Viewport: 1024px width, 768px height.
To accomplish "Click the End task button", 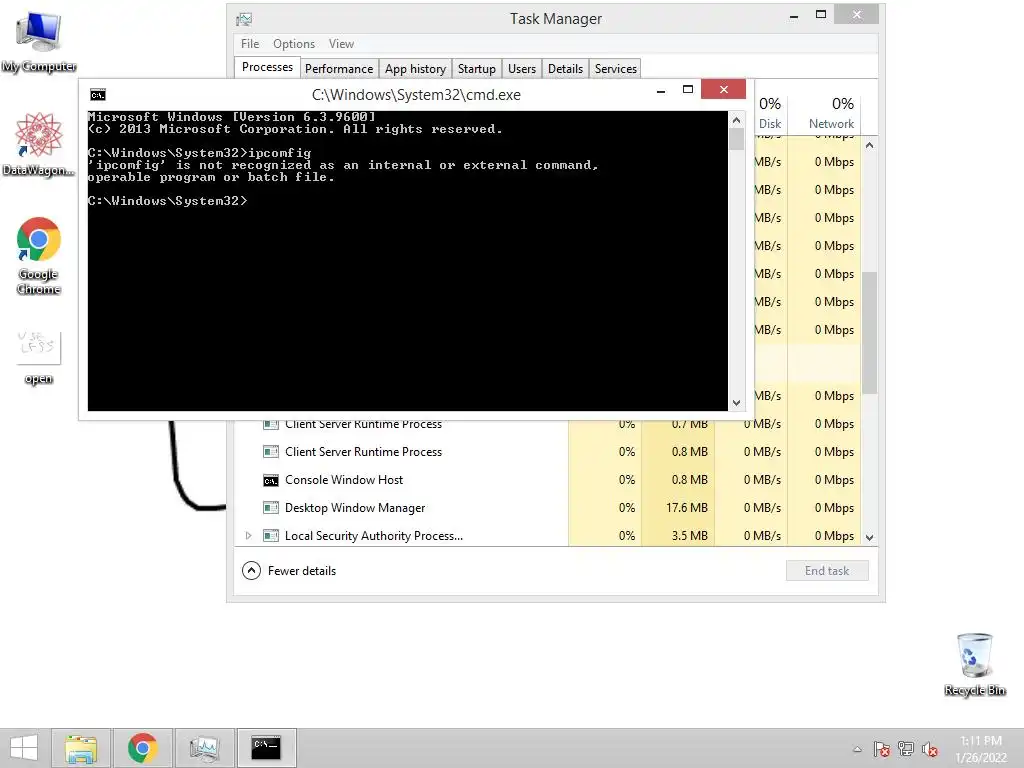I will pos(827,571).
